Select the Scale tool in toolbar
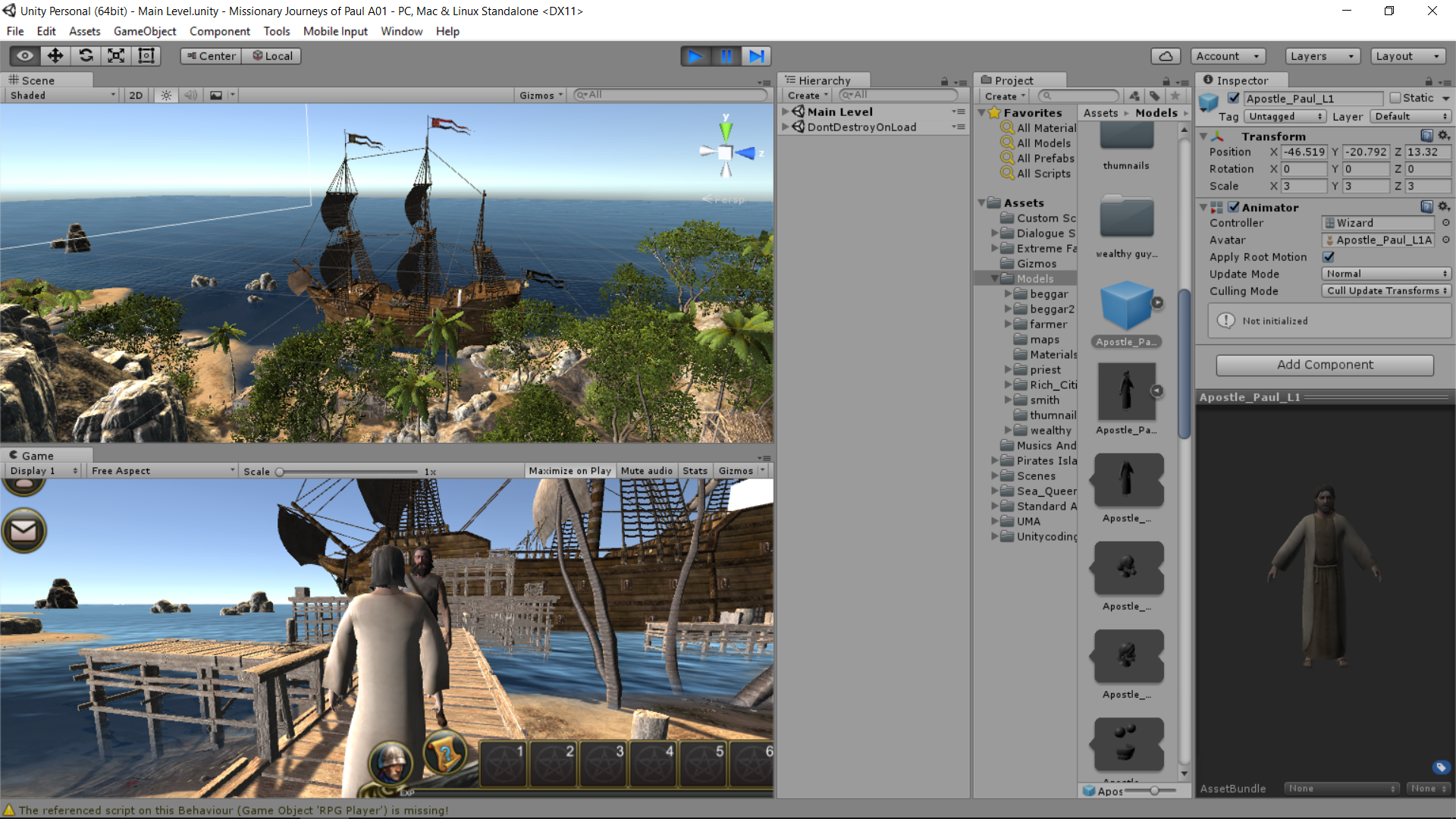The width and height of the screenshot is (1456, 819). 116,56
